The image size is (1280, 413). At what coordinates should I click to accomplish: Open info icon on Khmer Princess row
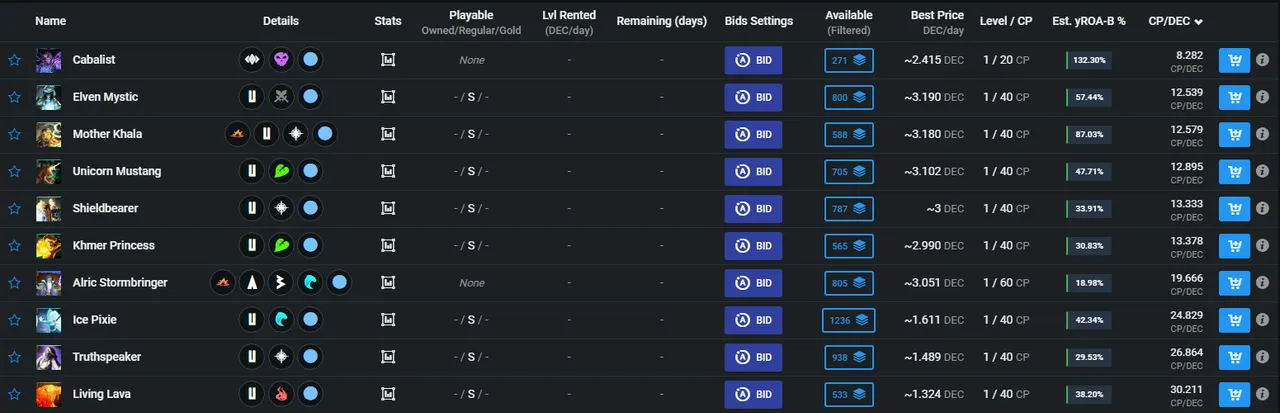point(1264,246)
